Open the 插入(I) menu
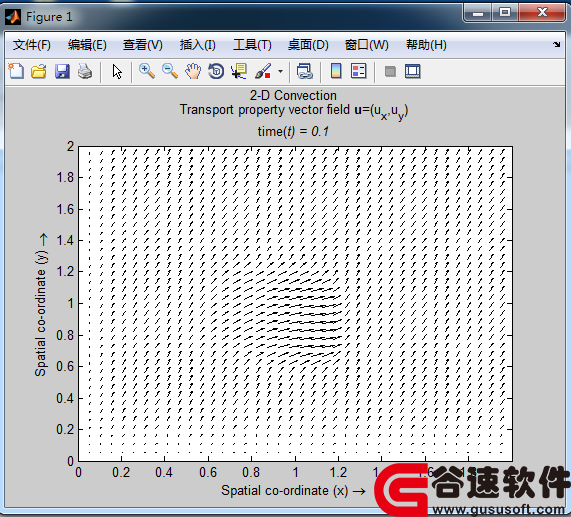The height and width of the screenshot is (517, 571). 197,45
